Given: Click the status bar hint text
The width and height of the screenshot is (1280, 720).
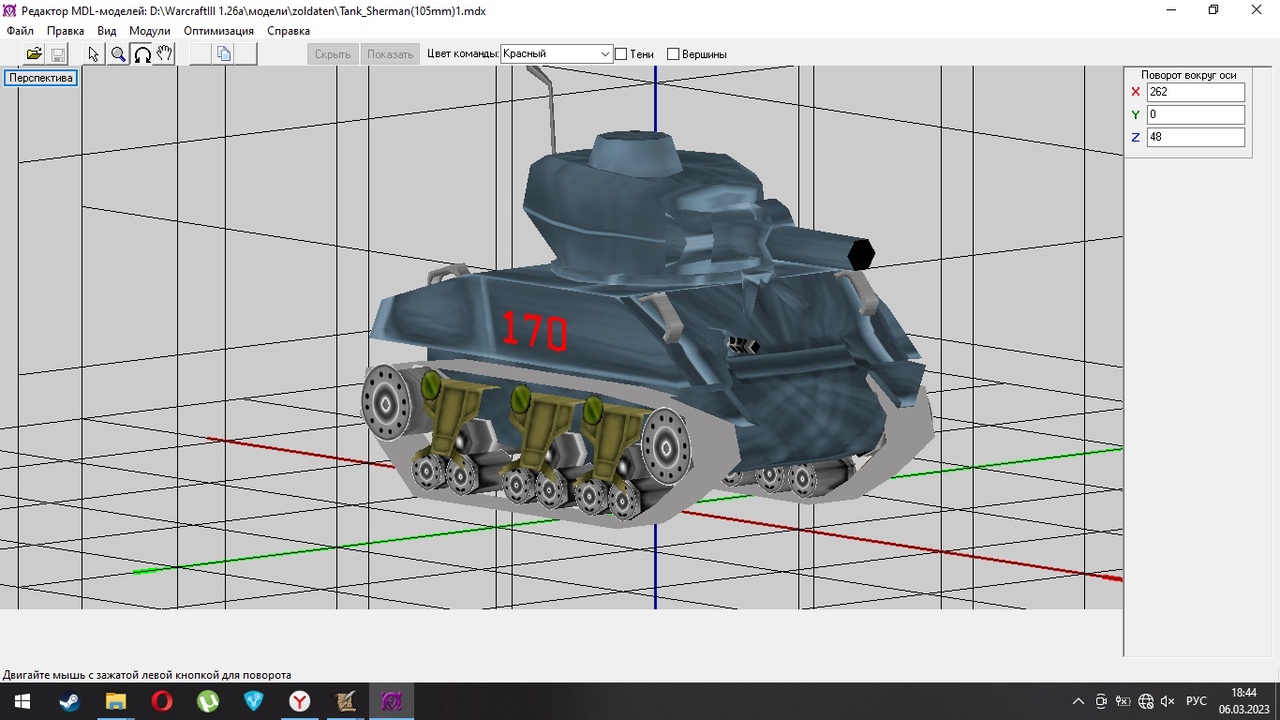Looking at the screenshot, I should 147,675.
